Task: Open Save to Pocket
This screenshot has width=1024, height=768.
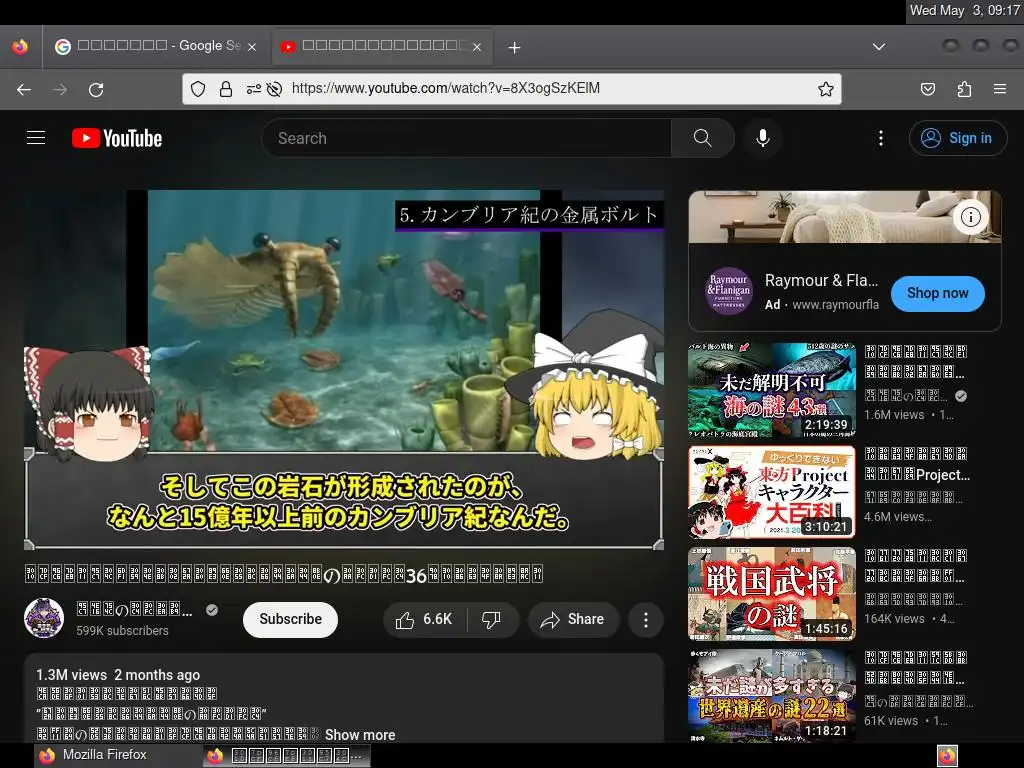Action: tap(928, 89)
